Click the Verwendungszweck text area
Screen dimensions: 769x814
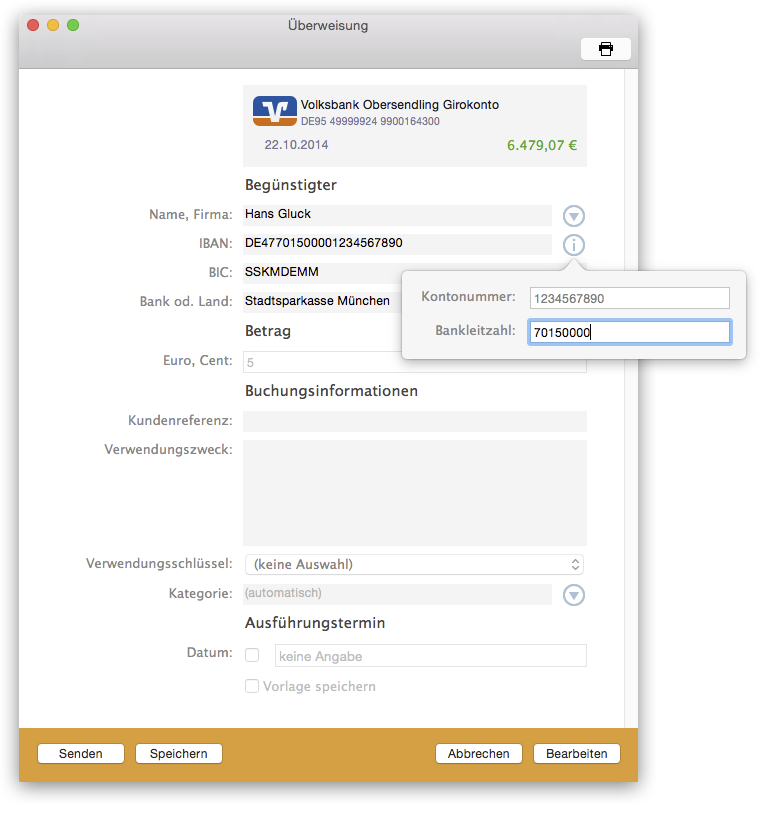point(414,492)
